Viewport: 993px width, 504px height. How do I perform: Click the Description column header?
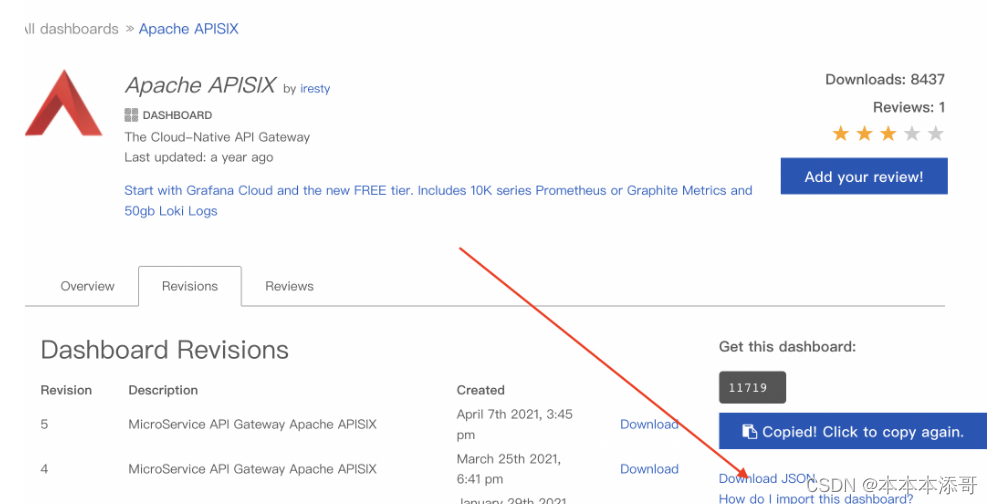163,390
